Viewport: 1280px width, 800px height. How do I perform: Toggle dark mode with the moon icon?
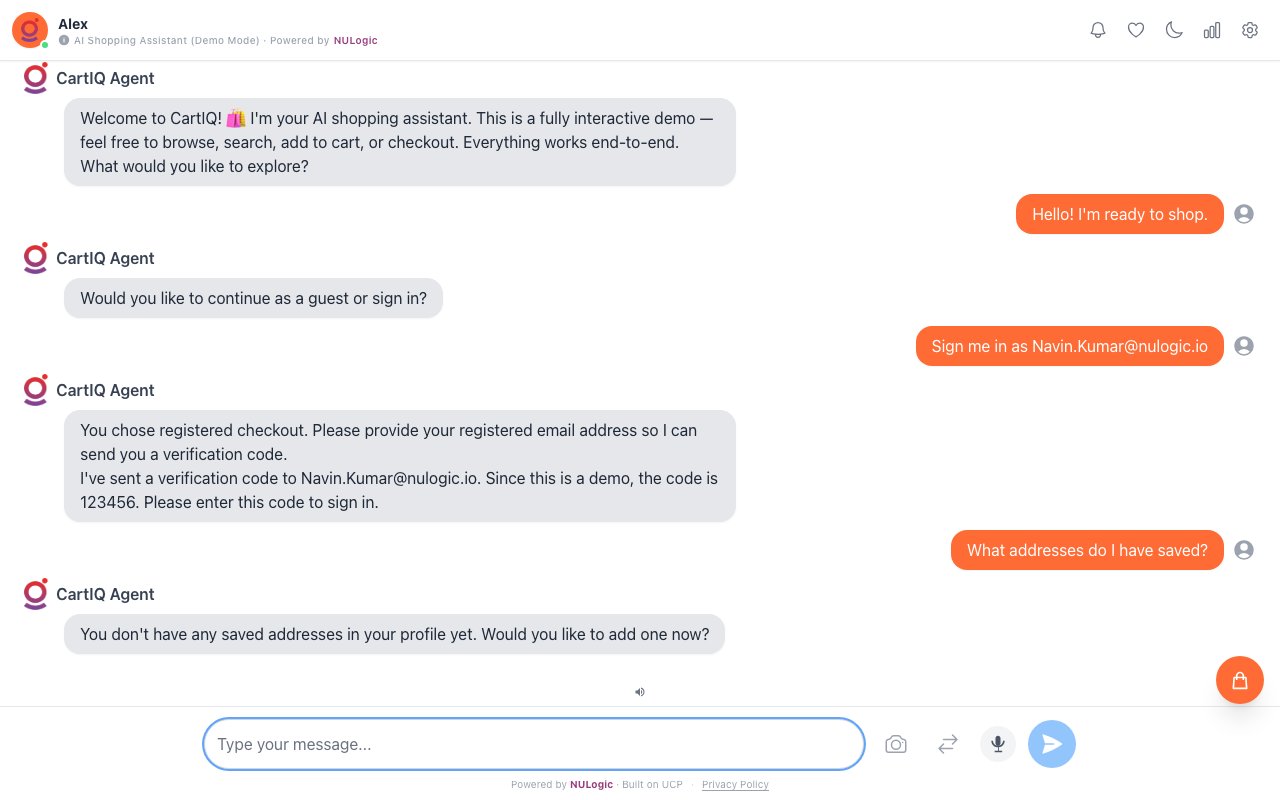click(x=1174, y=30)
